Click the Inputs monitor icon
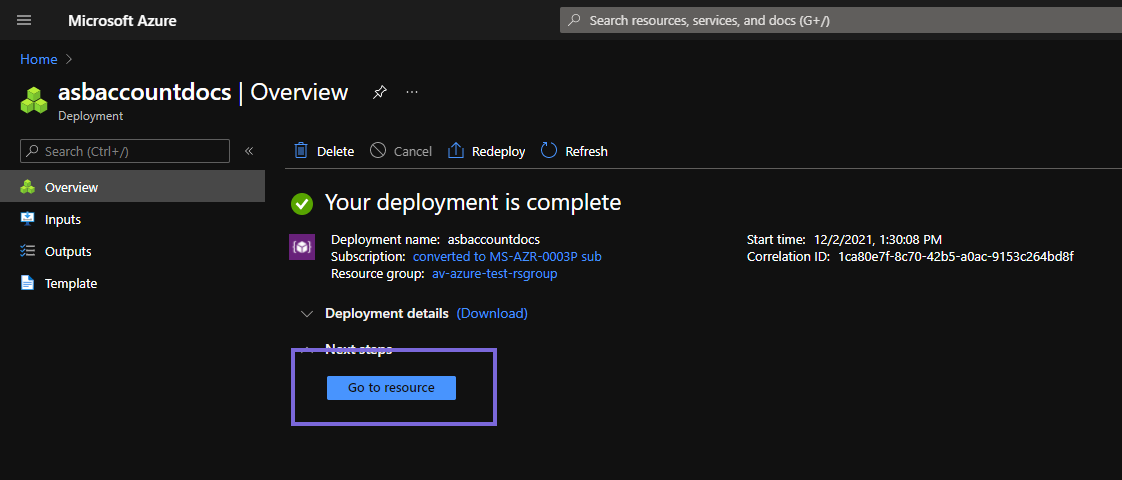The width and height of the screenshot is (1122, 480). [27, 219]
